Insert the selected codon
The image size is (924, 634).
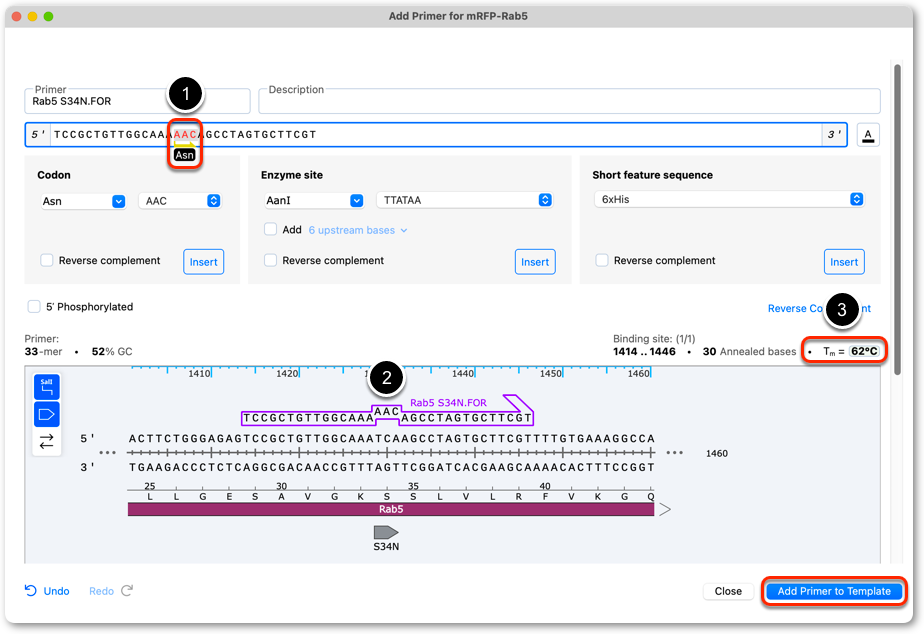pyautogui.click(x=203, y=262)
